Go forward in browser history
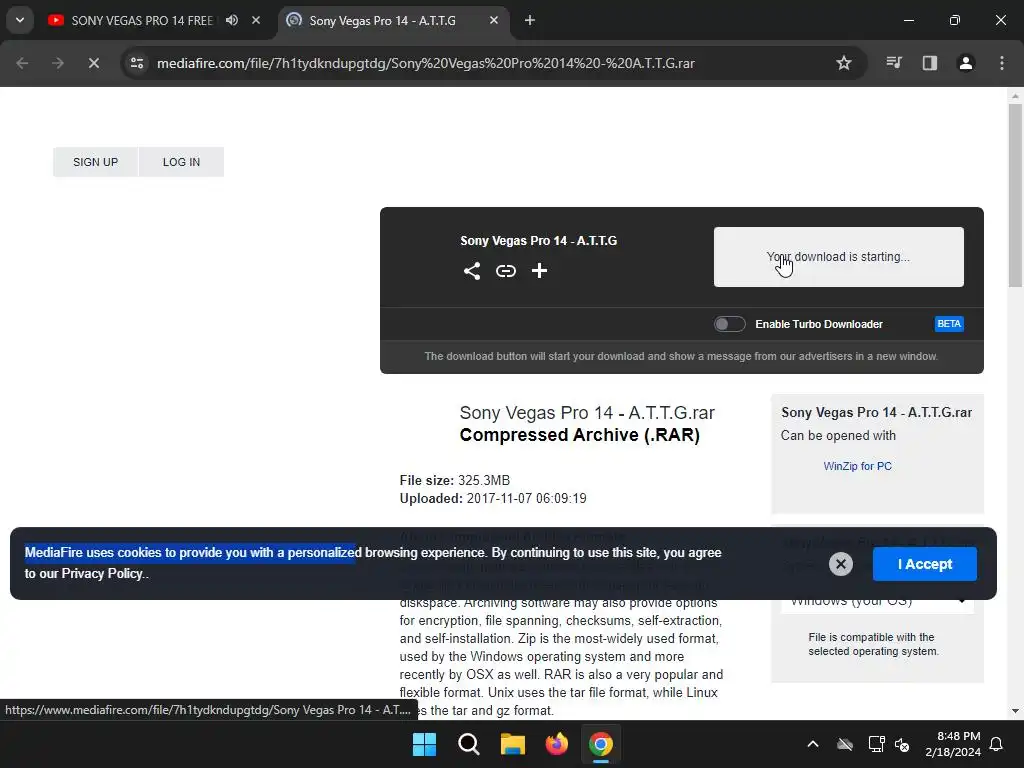Screen dimensions: 1024x768 (58, 63)
